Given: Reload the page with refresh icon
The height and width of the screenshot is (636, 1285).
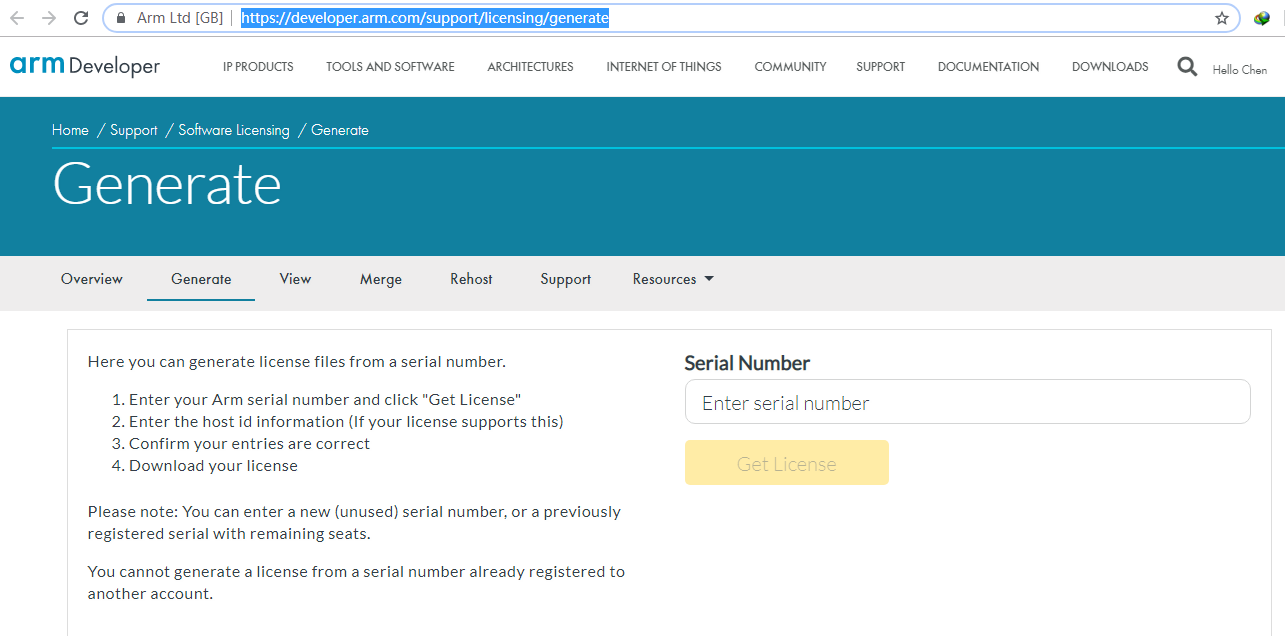Looking at the screenshot, I should coord(81,18).
